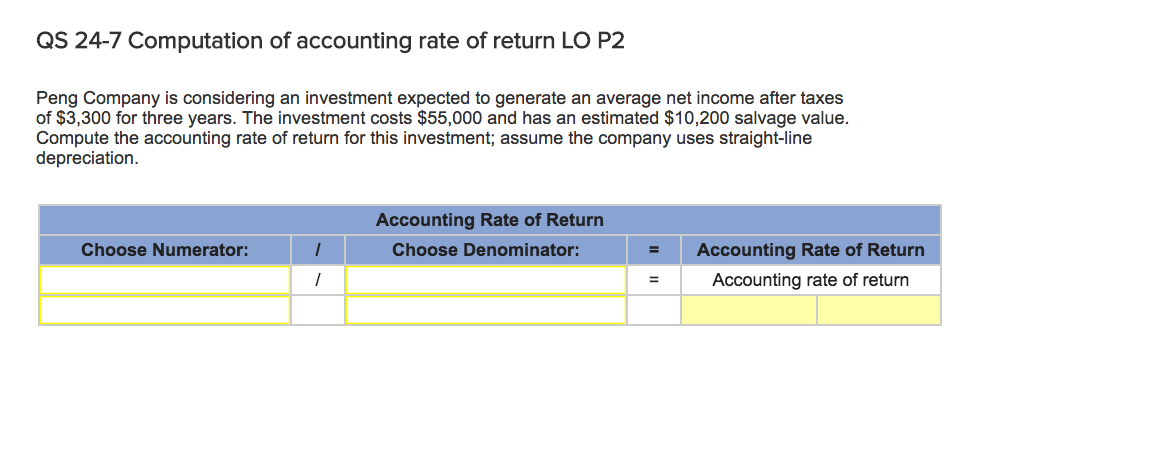Screen dimensions: 1166x474
Task: Click the 'Peng Company' problem description paragraph
Action: pyautogui.click(x=439, y=128)
